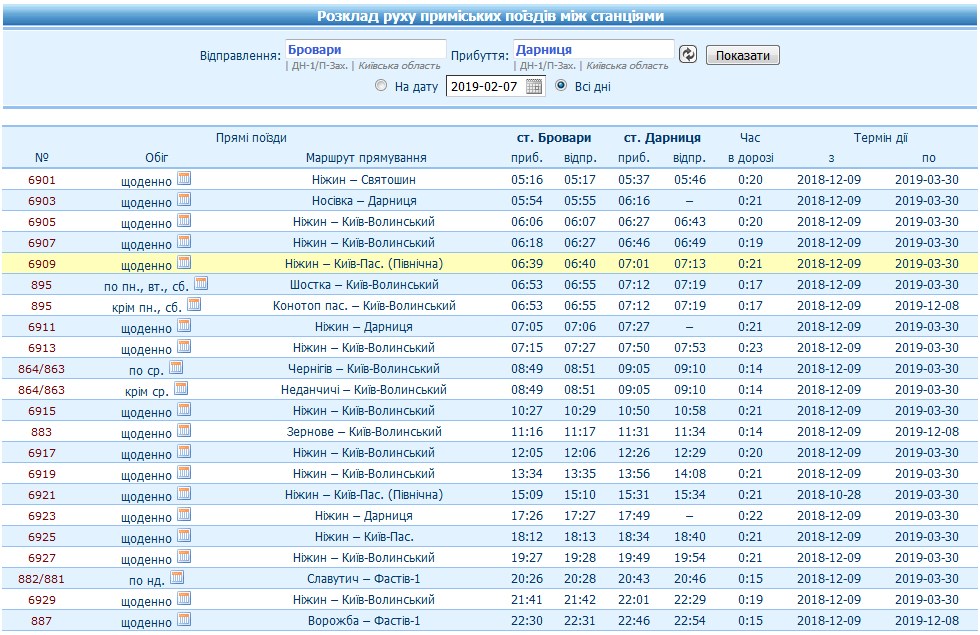Open calendar icon for train 6917
This screenshot has width=980, height=635.
tap(184, 451)
